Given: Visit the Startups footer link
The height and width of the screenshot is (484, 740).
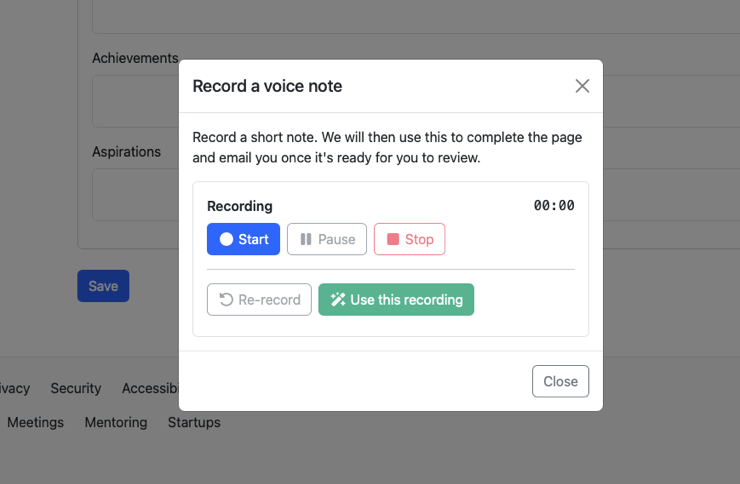Looking at the screenshot, I should coord(194,422).
